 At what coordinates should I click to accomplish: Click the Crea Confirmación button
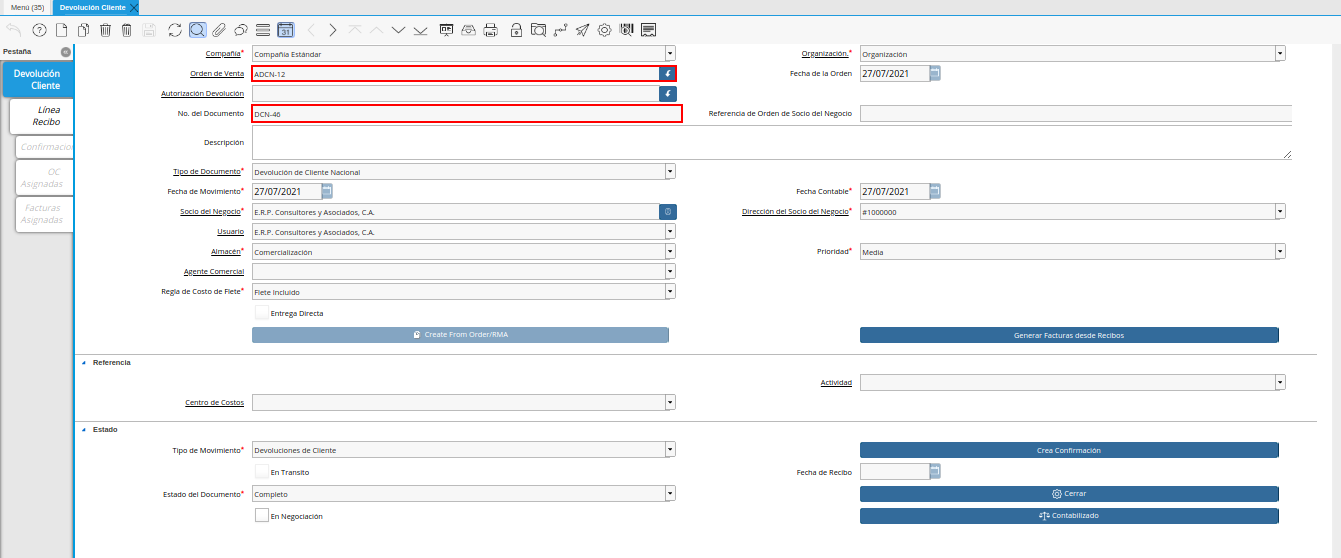(1069, 450)
